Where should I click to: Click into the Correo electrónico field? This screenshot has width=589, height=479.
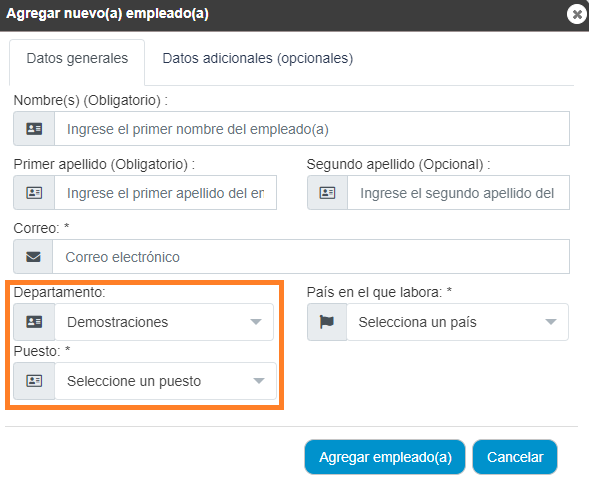[311, 257]
